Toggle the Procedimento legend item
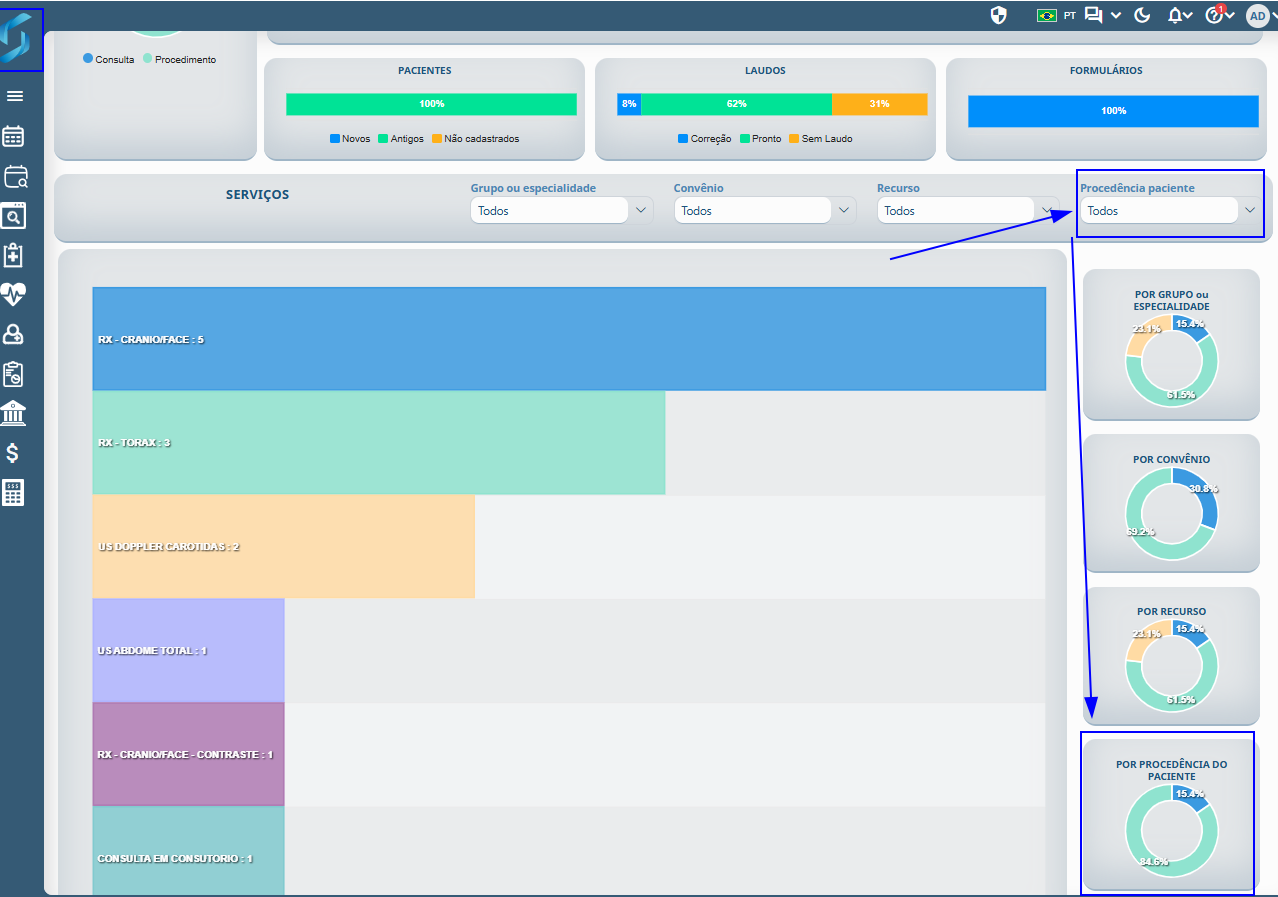Screen dimensions: 1278x897 179,59
